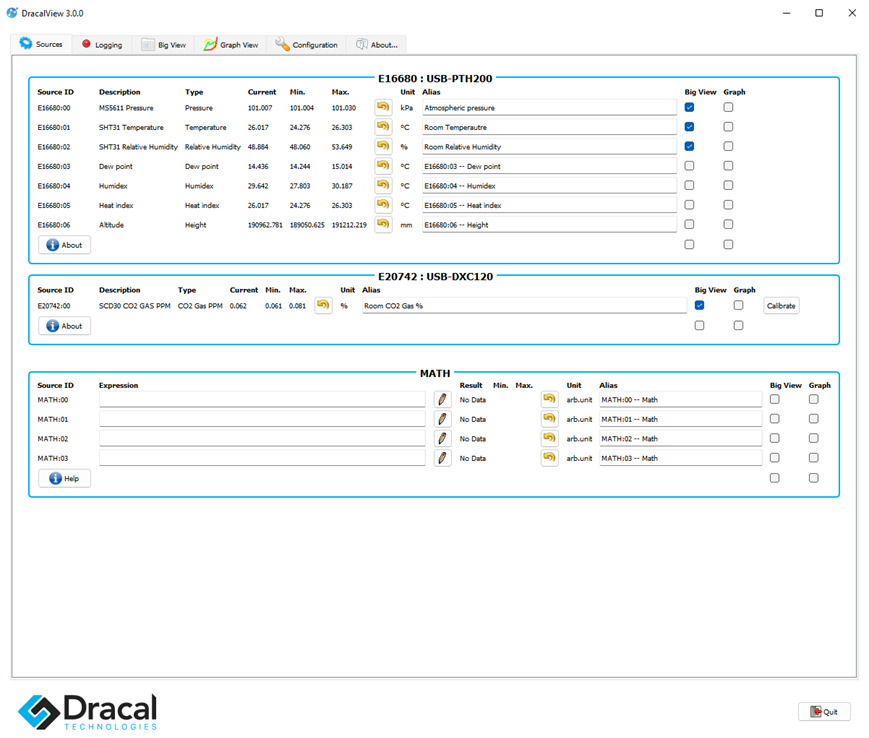Edit the Room CO2 Gas % alias field
The image size is (869, 738).
coord(524,305)
